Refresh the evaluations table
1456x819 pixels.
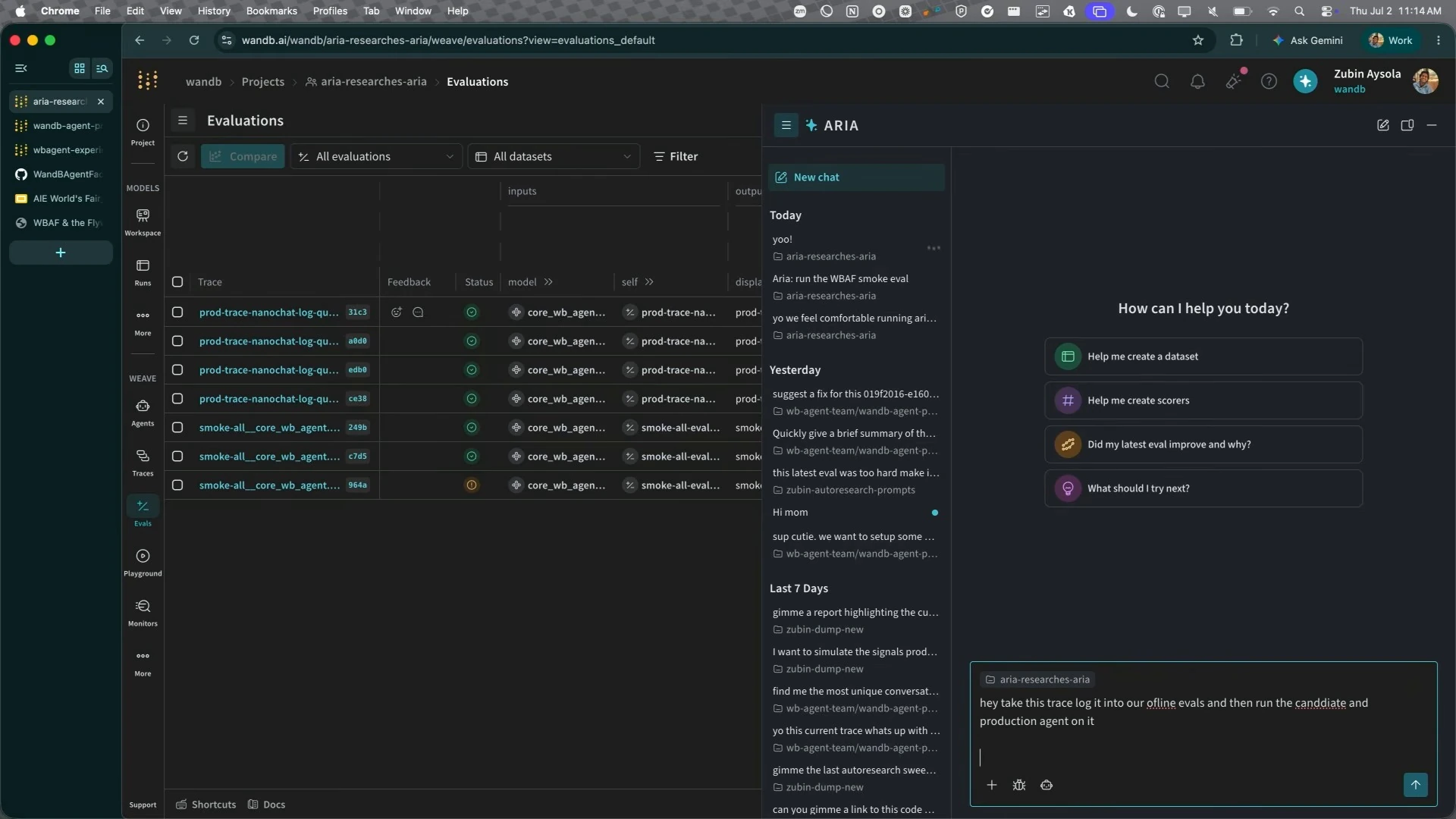click(183, 156)
